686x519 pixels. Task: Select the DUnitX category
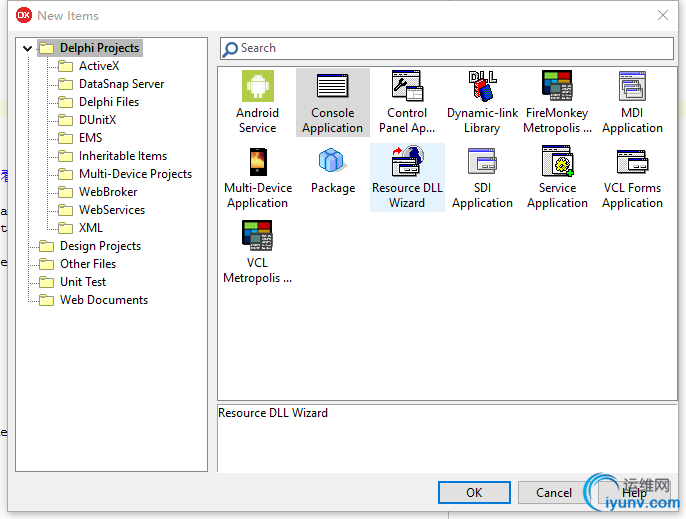(97, 119)
